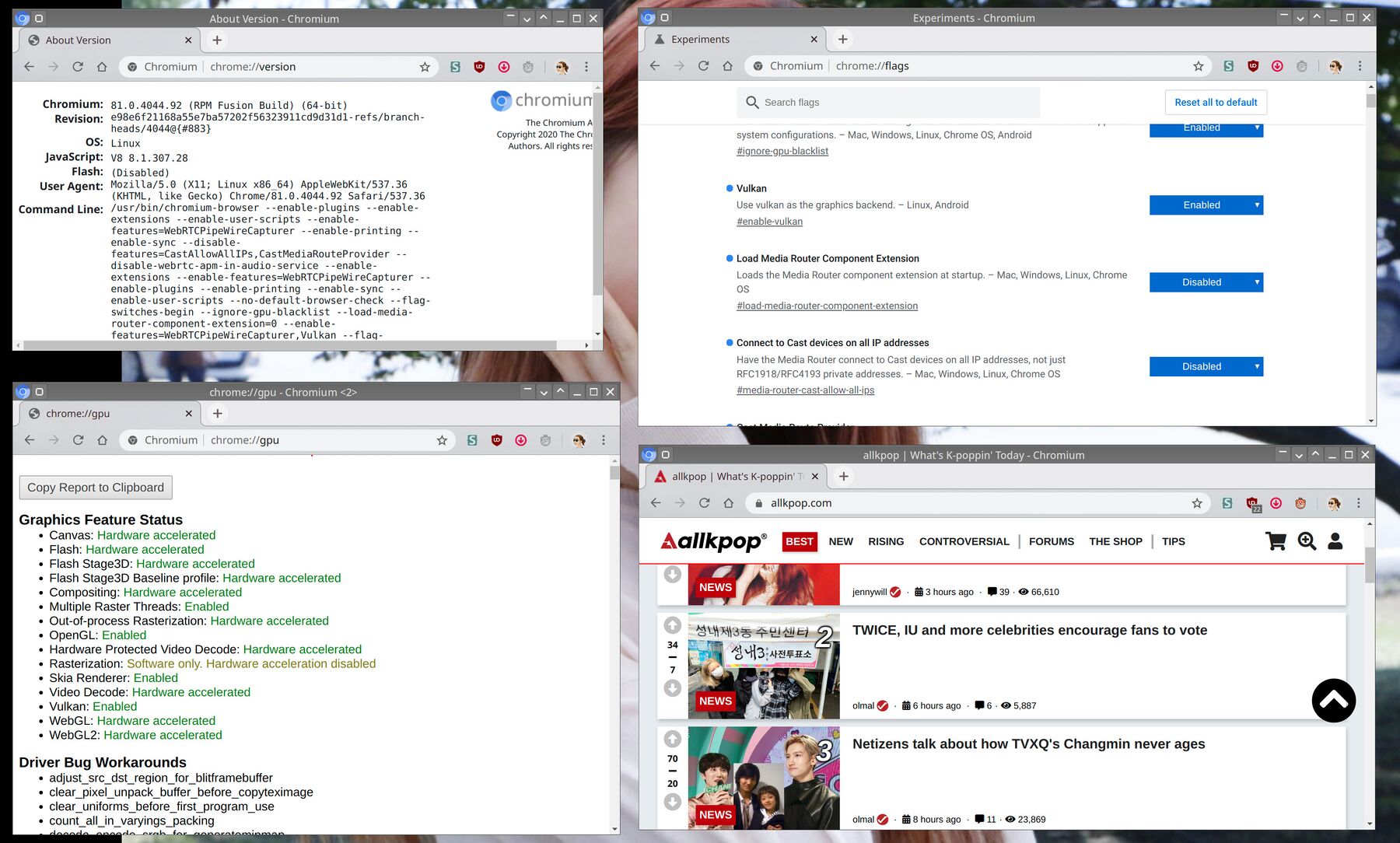Click About Version horizontal scrollbar

click(x=289, y=345)
